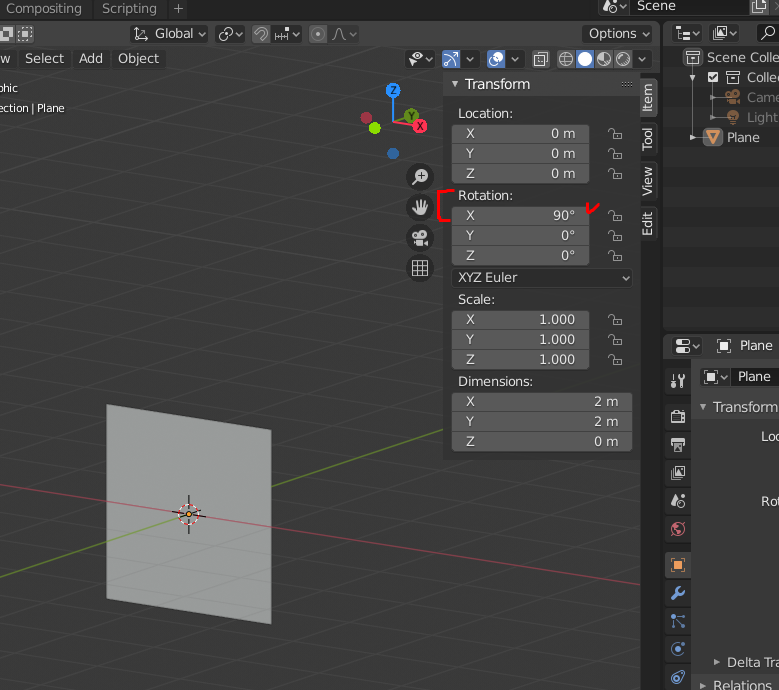Open outliner display mode dropdown
This screenshot has width=779, height=690.
[x=687, y=33]
